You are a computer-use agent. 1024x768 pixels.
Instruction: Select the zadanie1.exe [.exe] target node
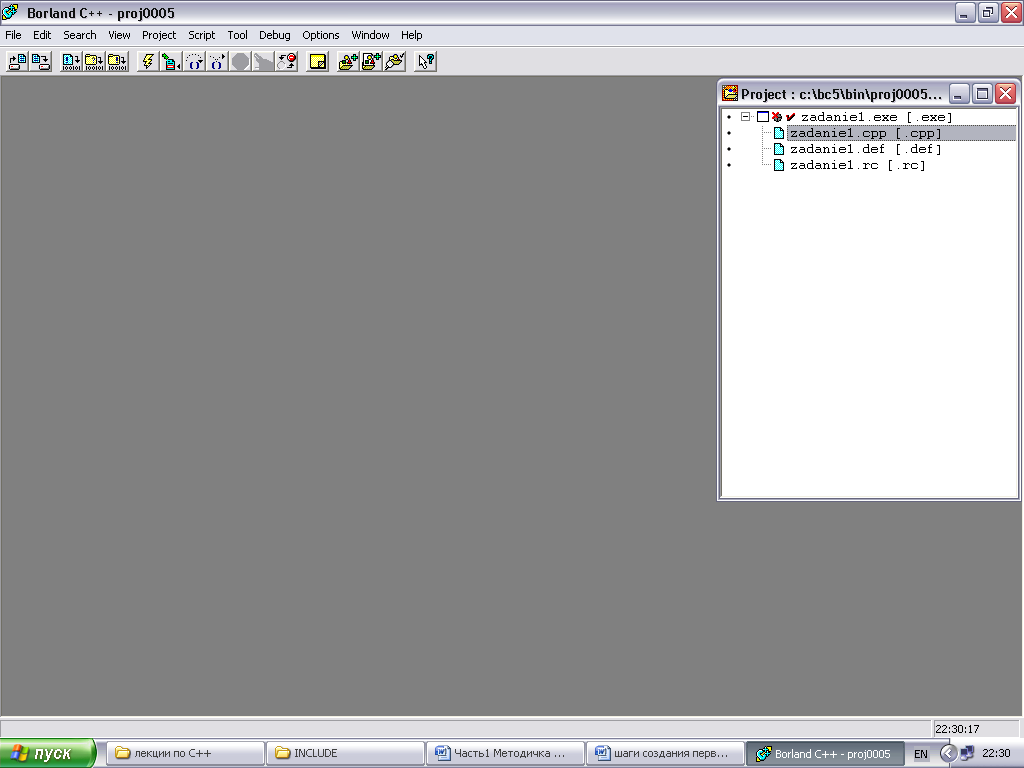(x=876, y=117)
